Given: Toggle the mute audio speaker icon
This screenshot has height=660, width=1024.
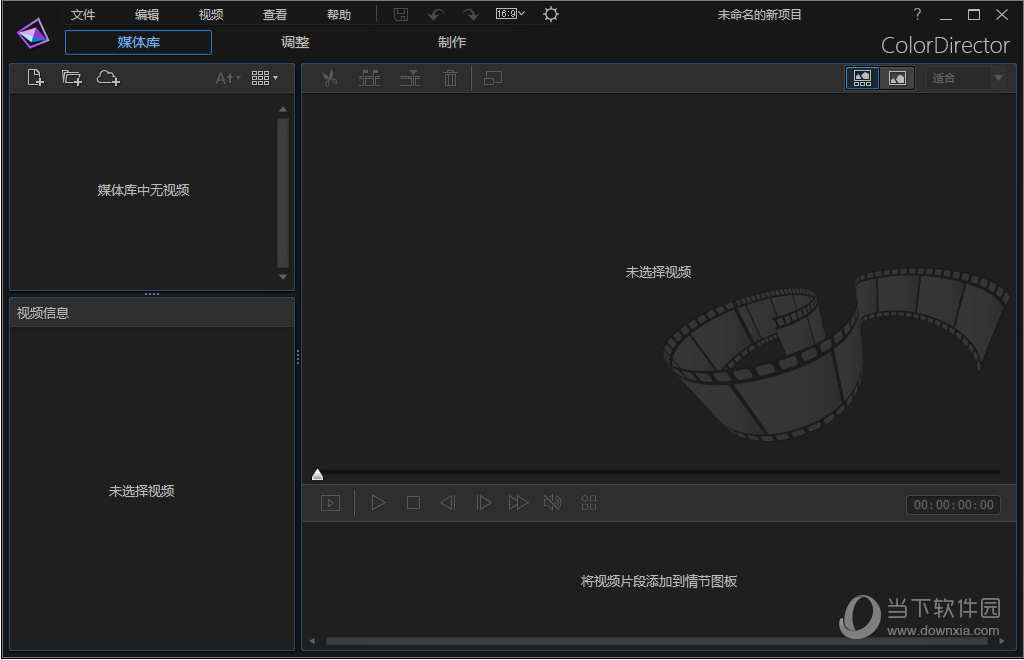Looking at the screenshot, I should pyautogui.click(x=552, y=503).
